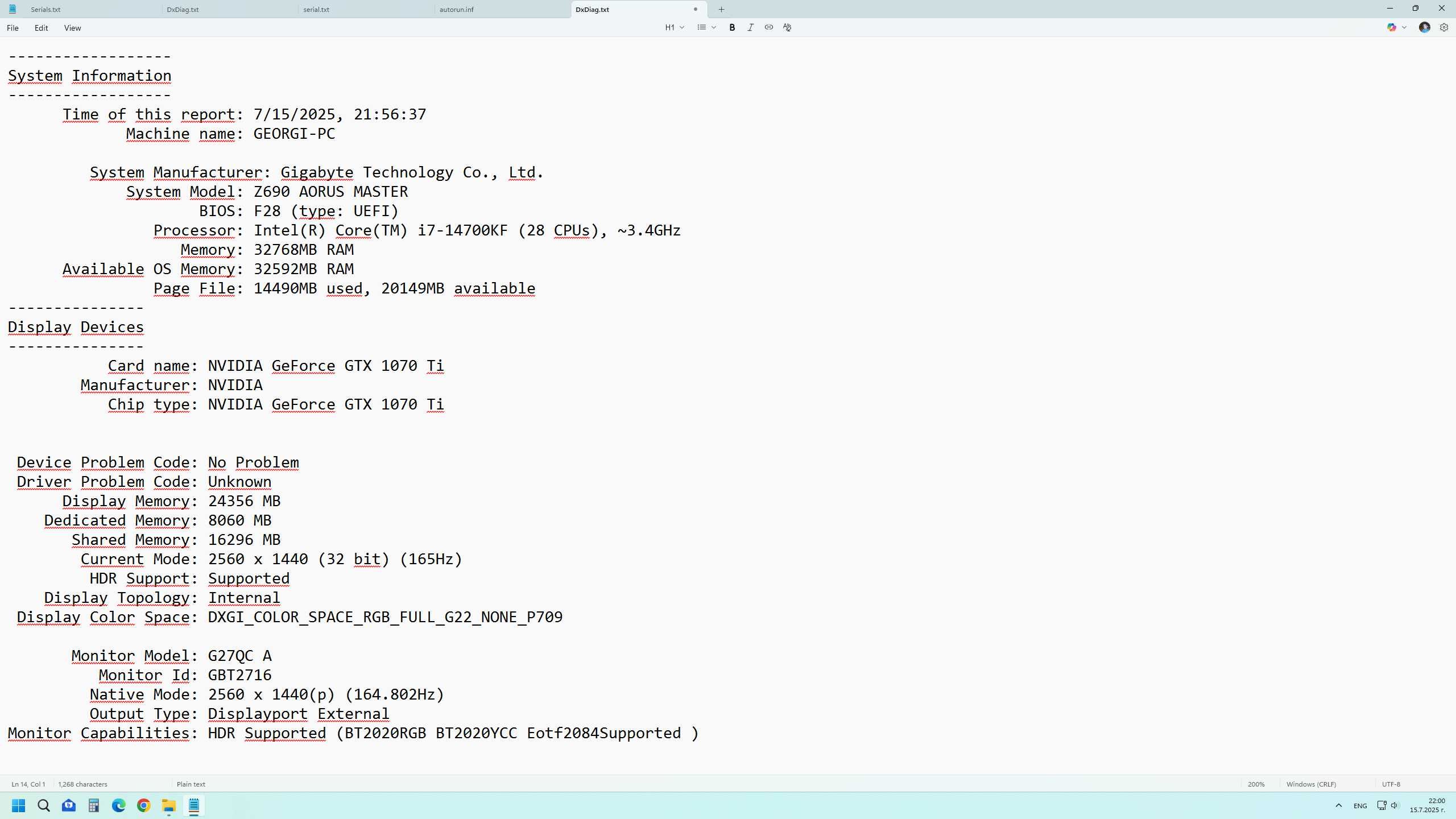Open volume tray icon

pyautogui.click(x=1394, y=805)
